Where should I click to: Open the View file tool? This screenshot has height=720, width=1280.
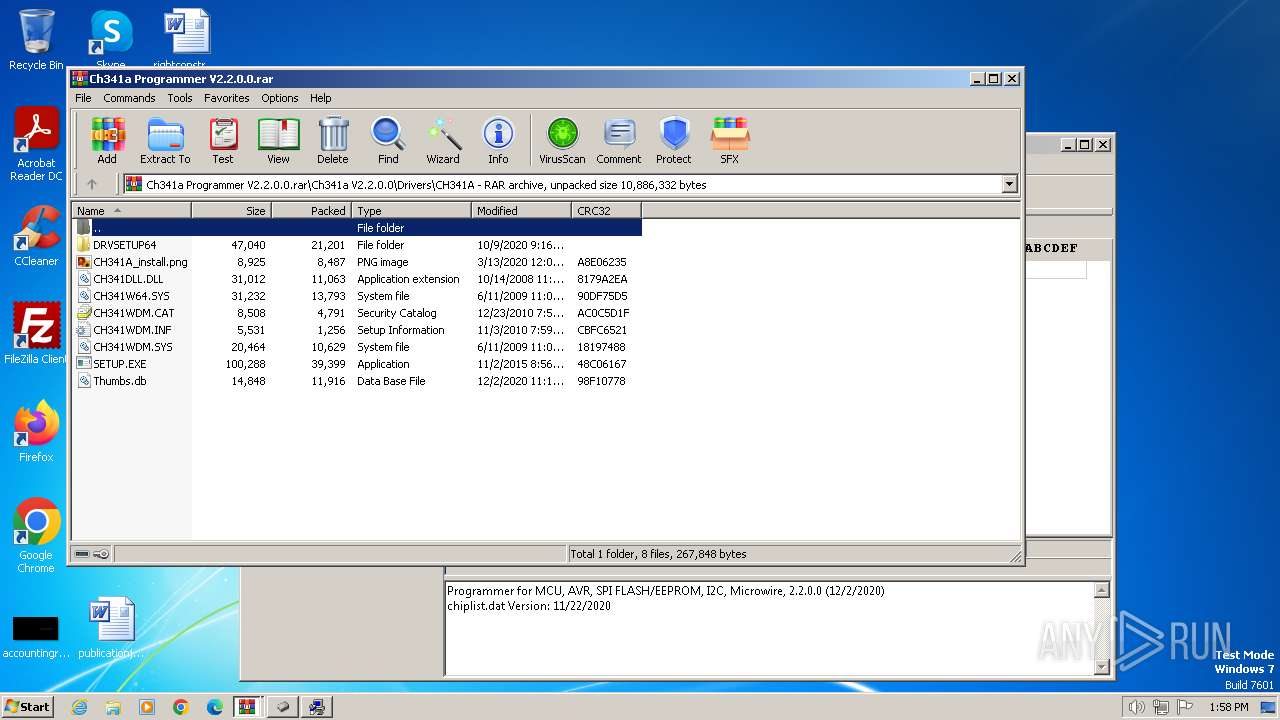tap(278, 141)
